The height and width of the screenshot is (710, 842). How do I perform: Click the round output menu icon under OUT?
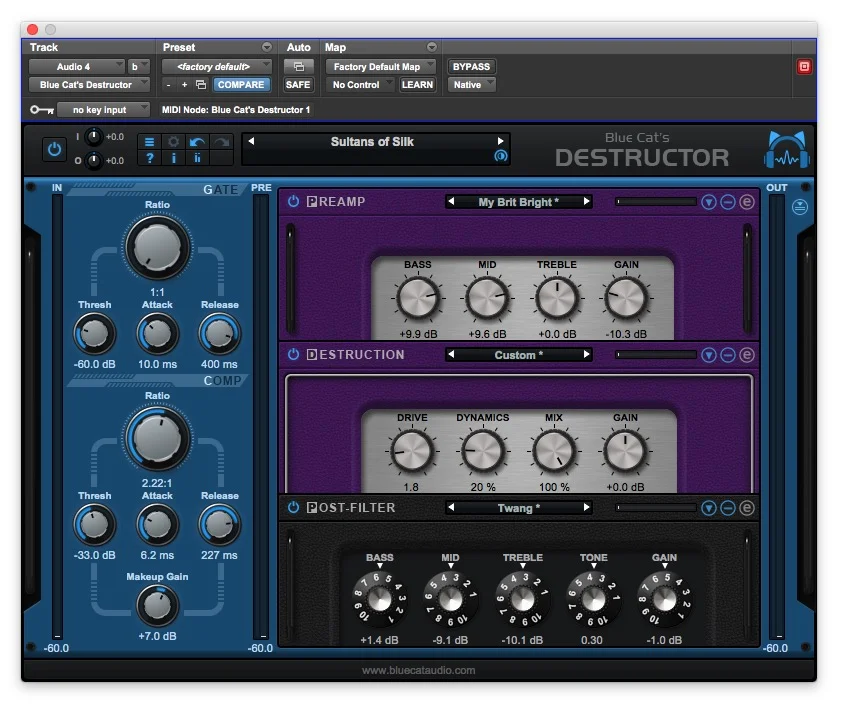coord(800,207)
